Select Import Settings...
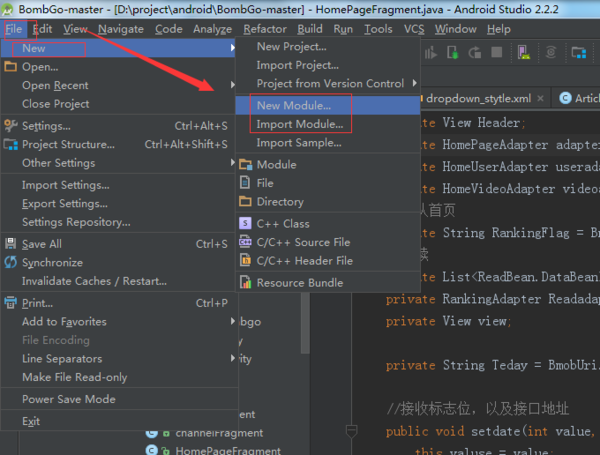Image resolution: width=600 pixels, height=455 pixels. pos(119,185)
